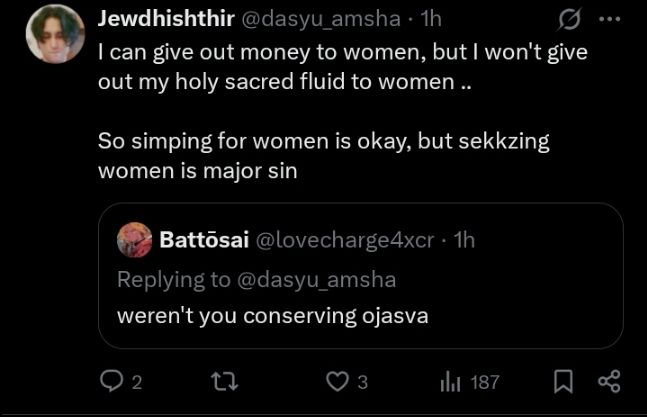The width and height of the screenshot is (647, 417).
Task: Click the reply speech bubble icon
Action: 110,381
